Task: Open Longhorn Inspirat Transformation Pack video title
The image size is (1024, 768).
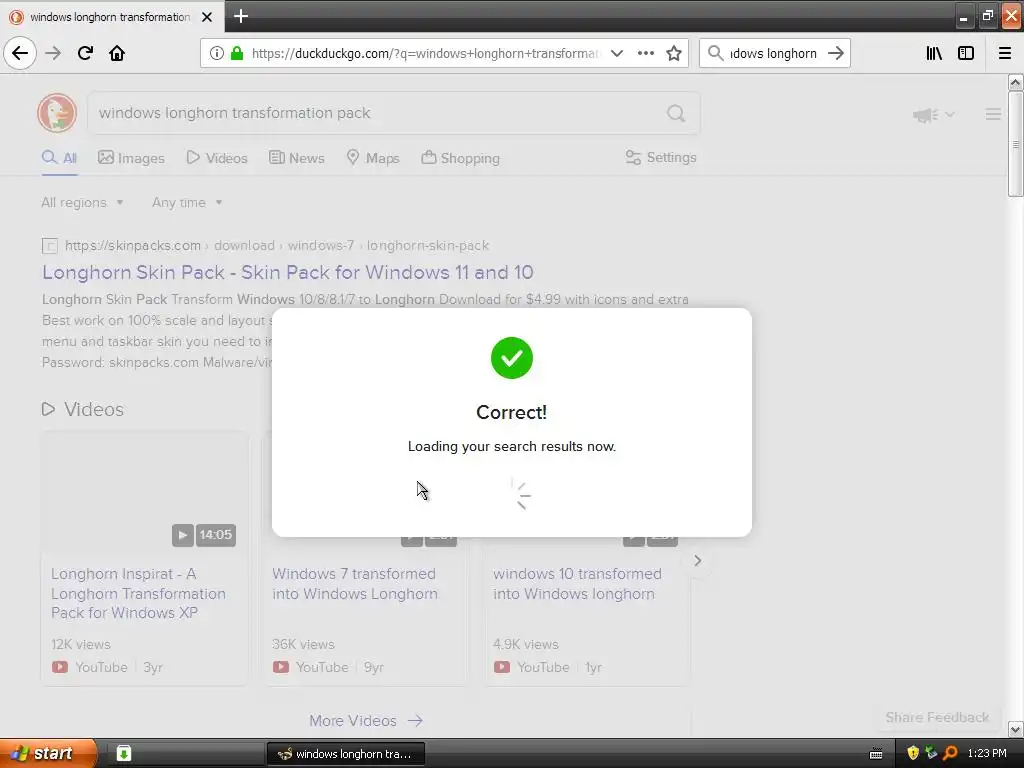Action: [x=138, y=593]
